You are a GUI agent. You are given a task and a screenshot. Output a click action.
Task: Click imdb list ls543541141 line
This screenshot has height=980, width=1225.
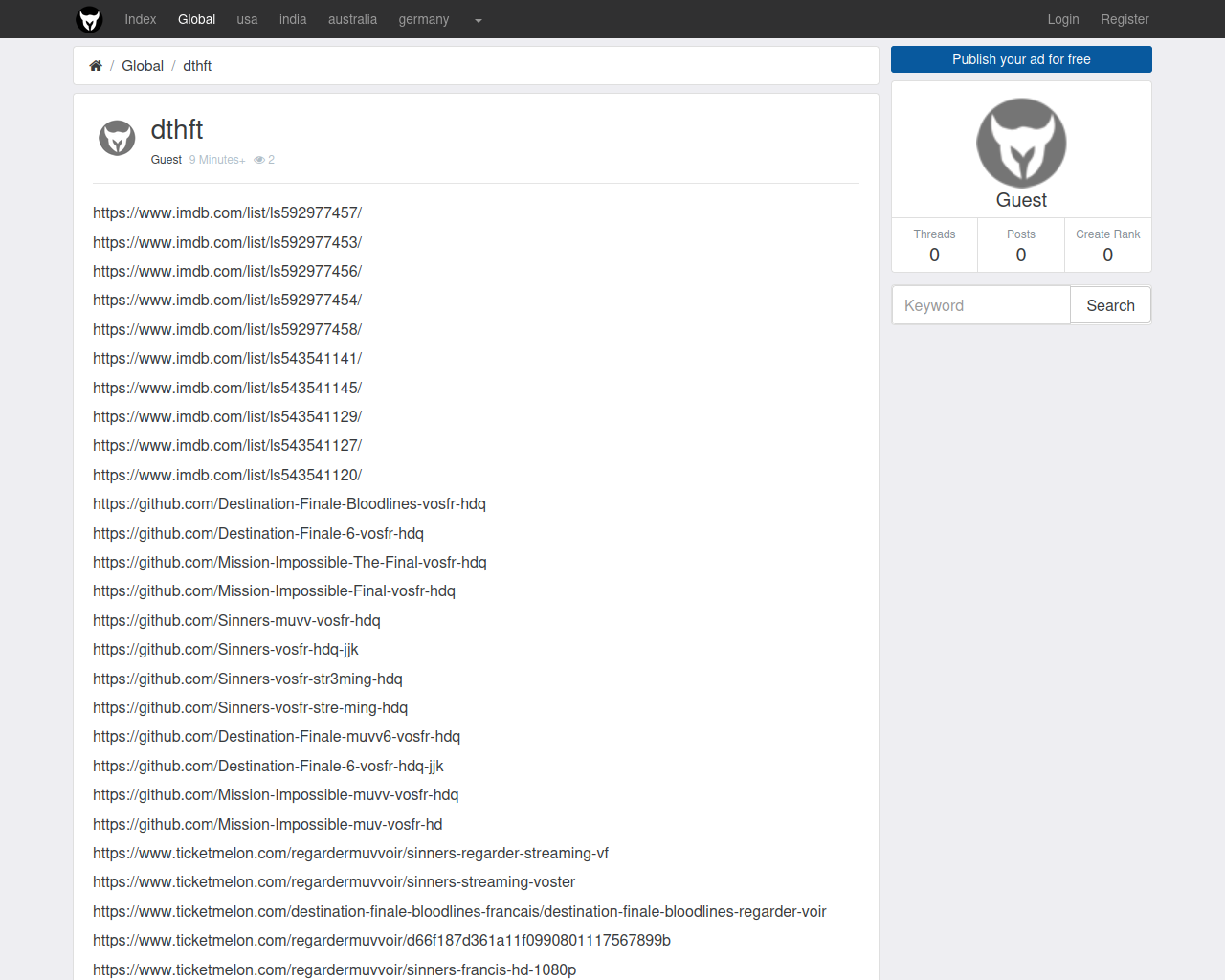227,358
